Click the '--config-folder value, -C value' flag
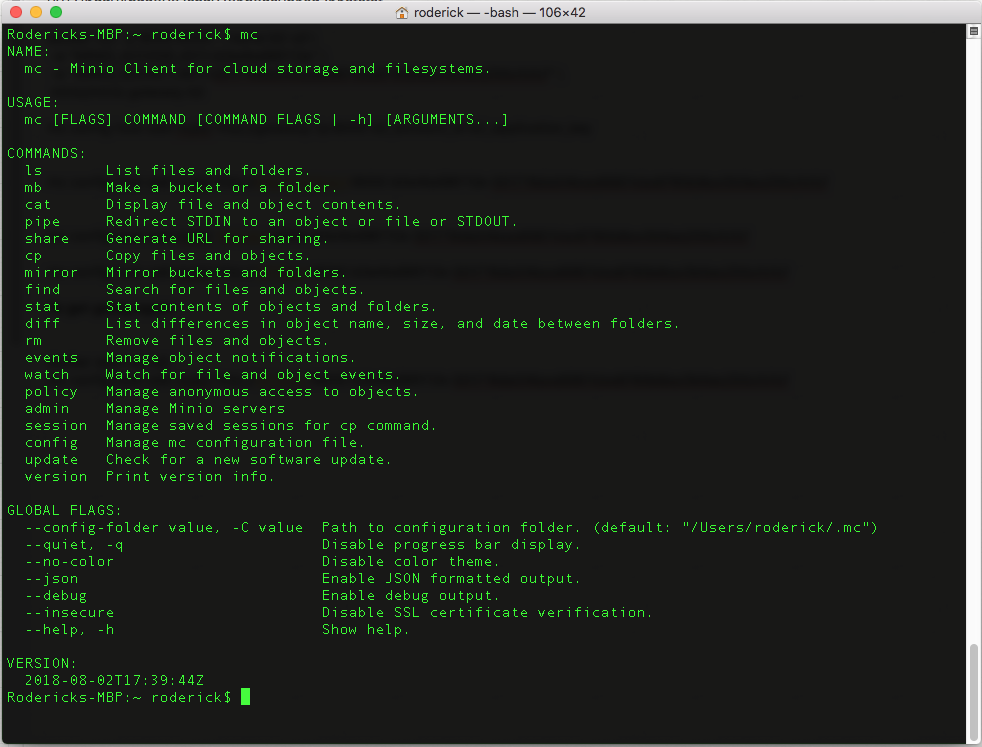 click(164, 527)
